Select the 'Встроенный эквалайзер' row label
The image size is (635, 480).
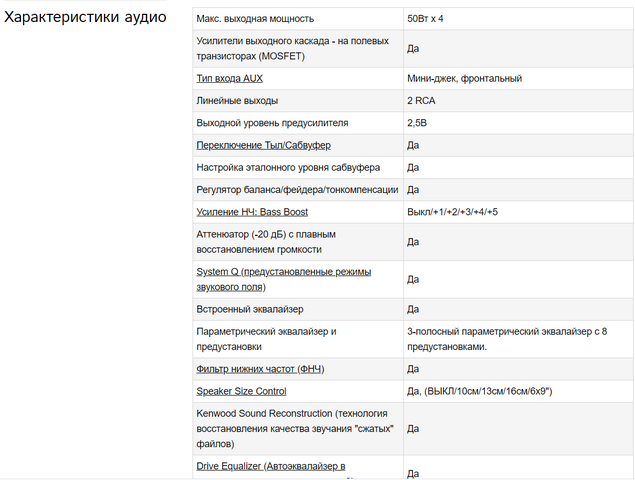pyautogui.click(x=250, y=309)
